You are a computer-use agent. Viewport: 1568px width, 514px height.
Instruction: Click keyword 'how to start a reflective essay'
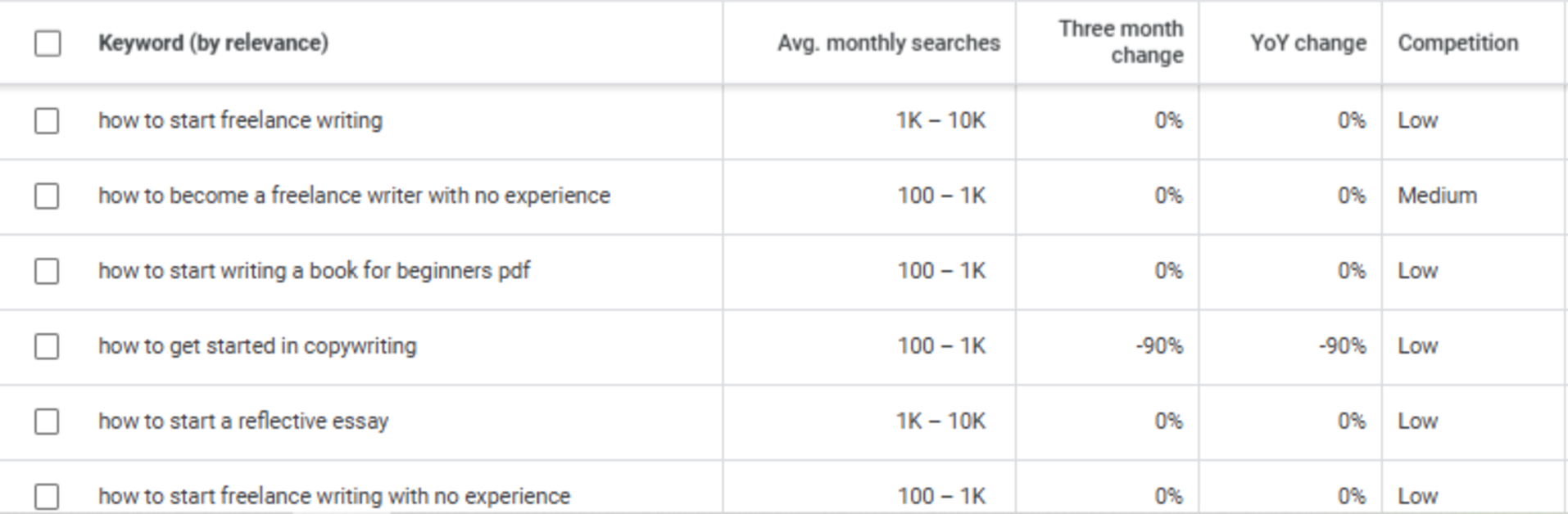pyautogui.click(x=243, y=422)
